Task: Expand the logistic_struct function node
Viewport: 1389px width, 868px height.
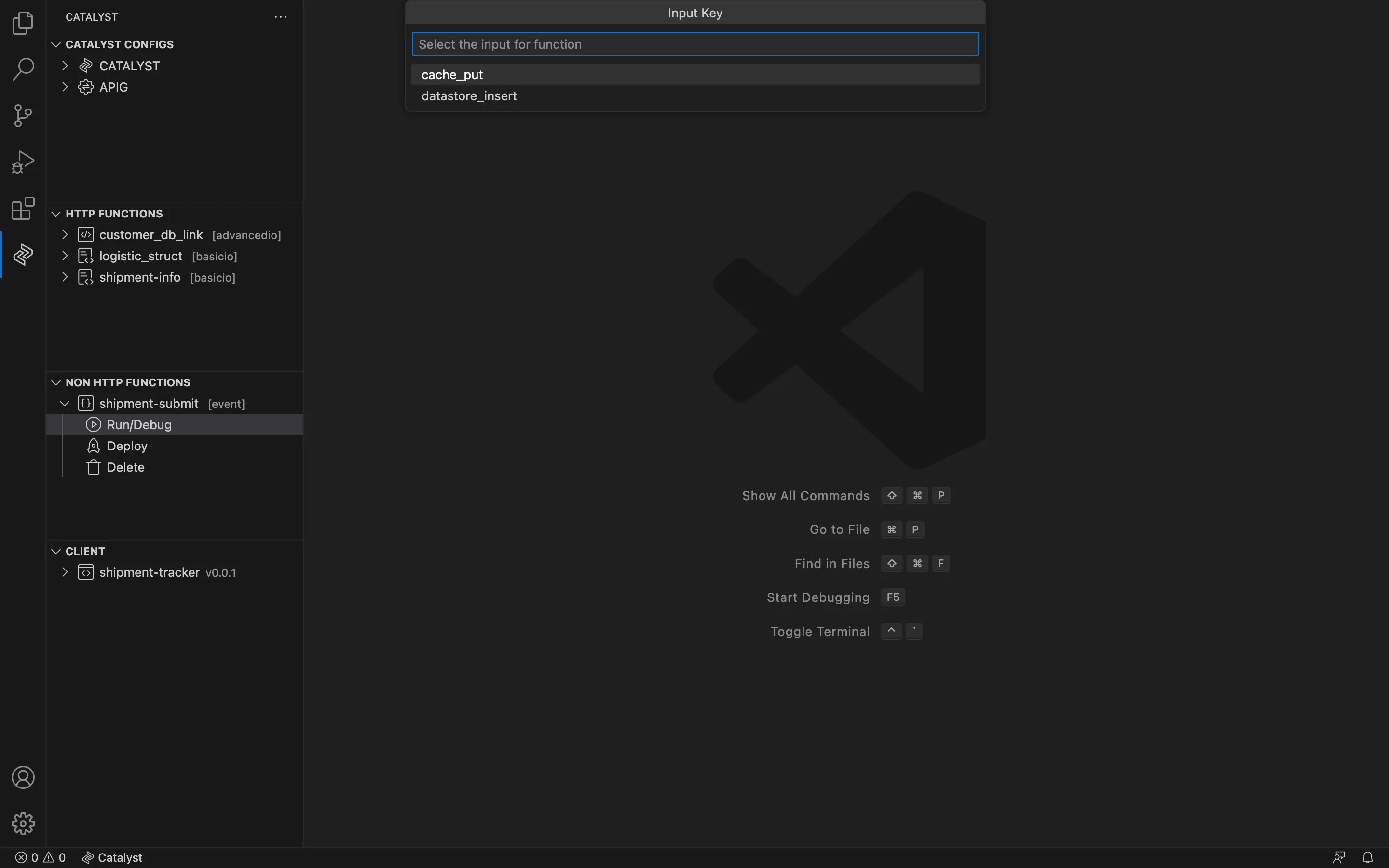Action: (65, 256)
